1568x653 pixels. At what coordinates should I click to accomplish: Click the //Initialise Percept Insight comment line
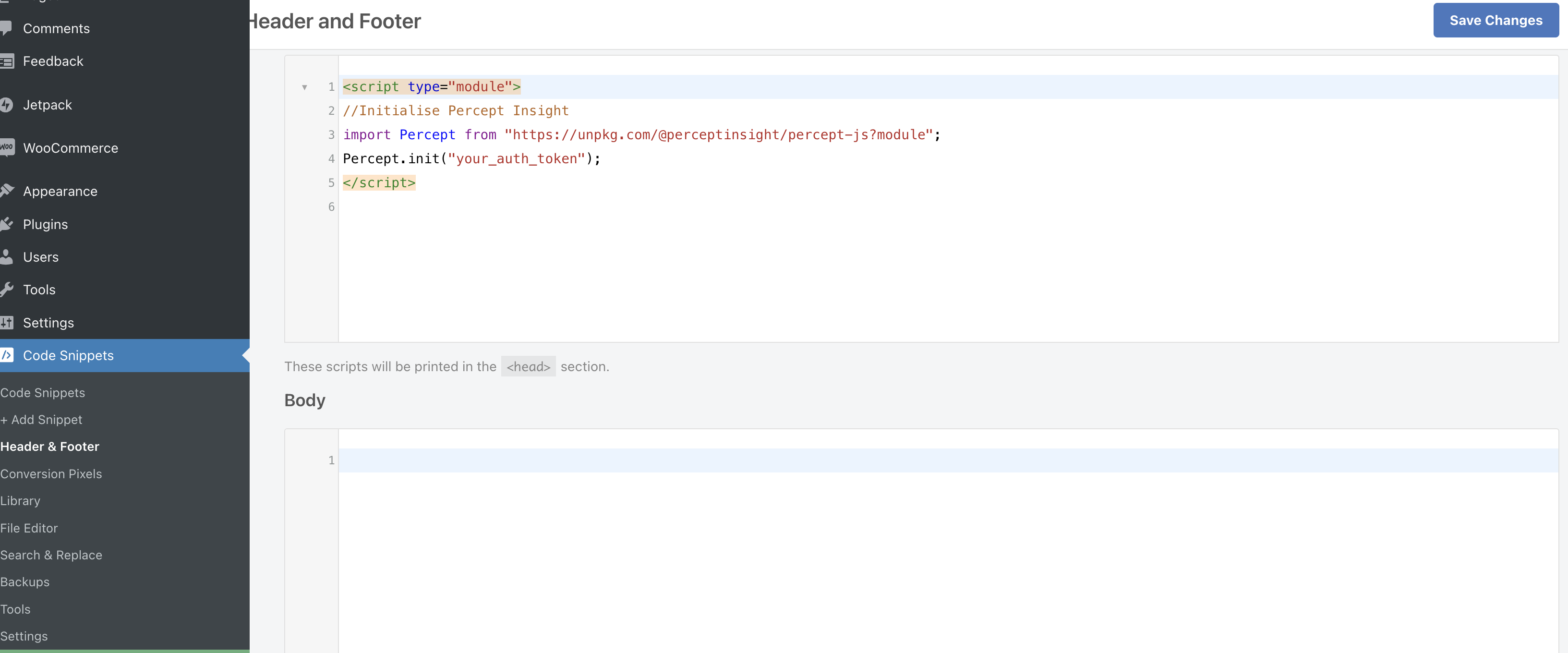point(455,111)
